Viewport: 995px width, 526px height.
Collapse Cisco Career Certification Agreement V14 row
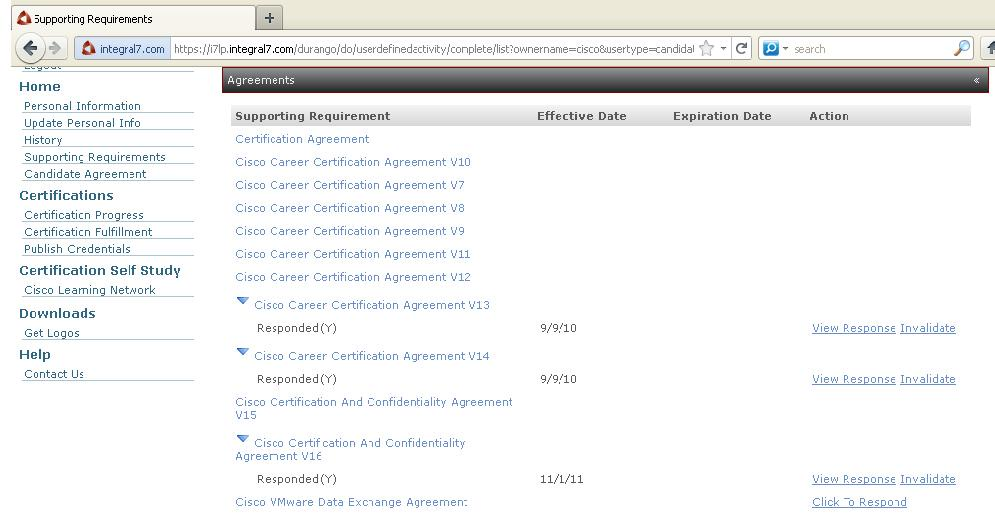242,352
